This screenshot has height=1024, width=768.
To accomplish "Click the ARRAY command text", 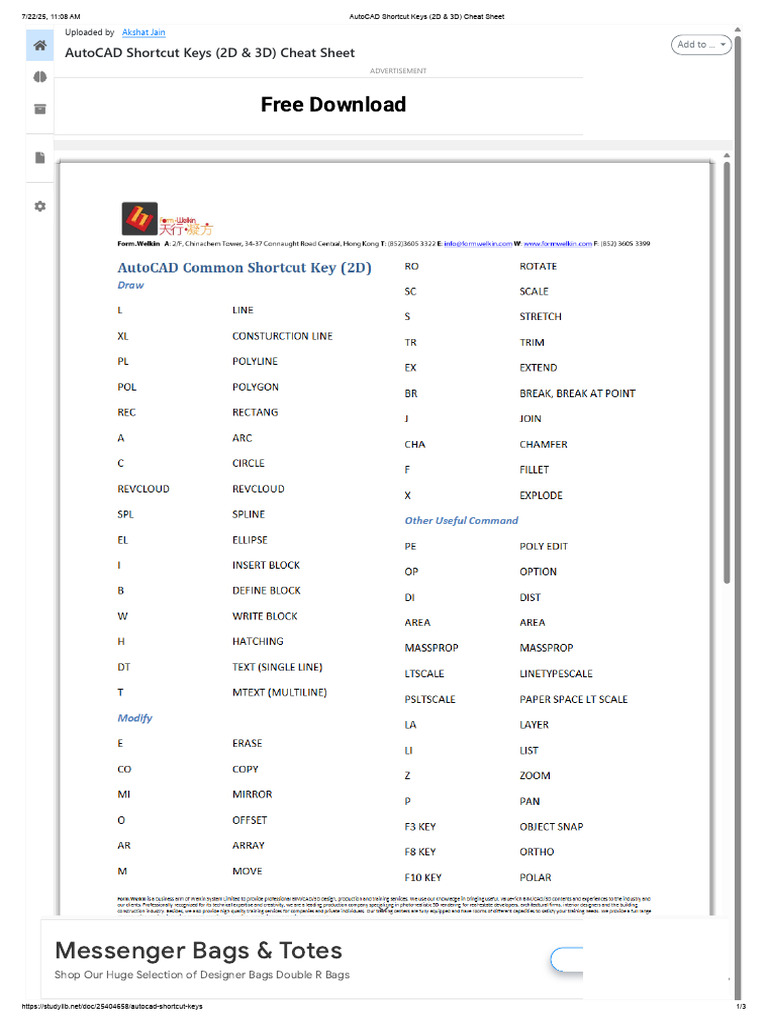I will tap(248, 845).
